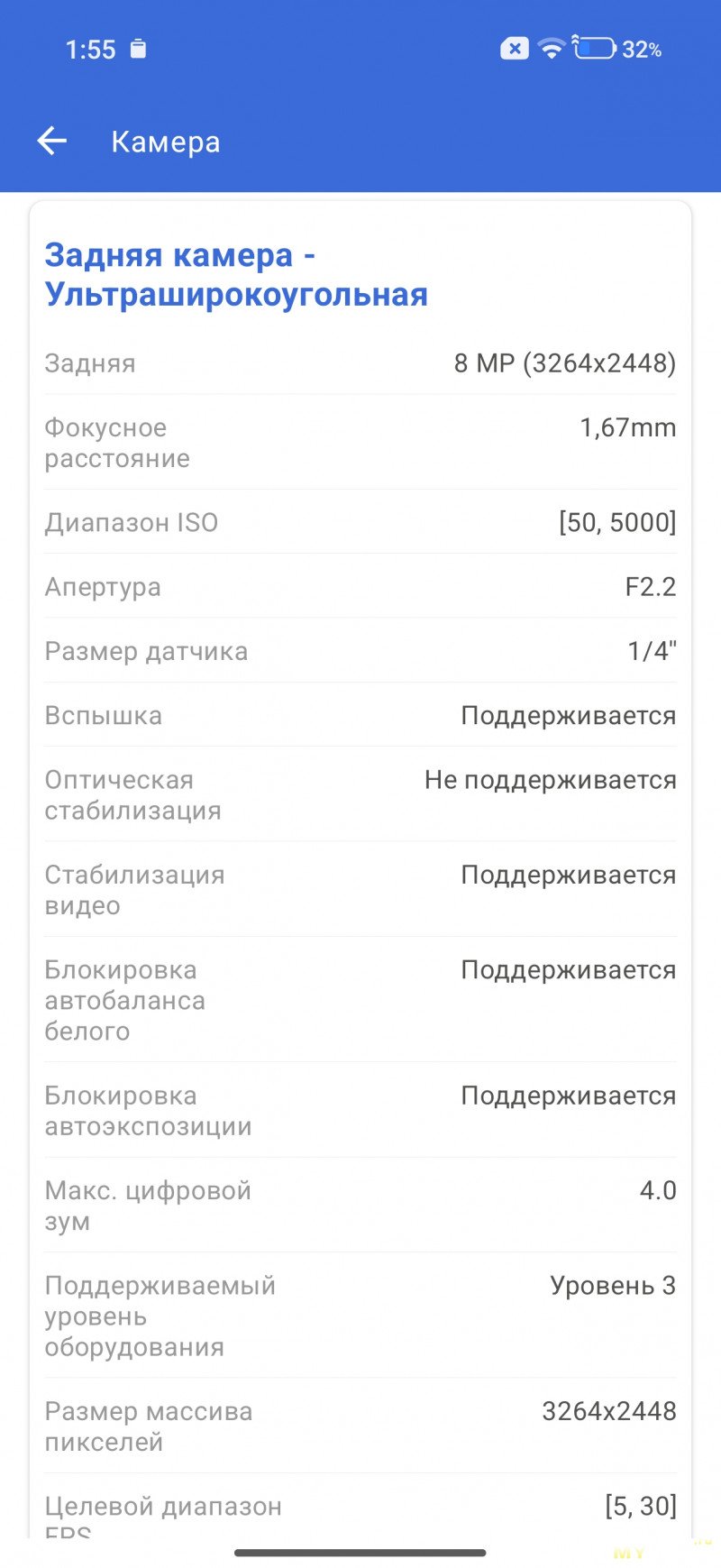Select the Размер датчика row
Viewport: 721px width, 1568px height.
[x=360, y=651]
